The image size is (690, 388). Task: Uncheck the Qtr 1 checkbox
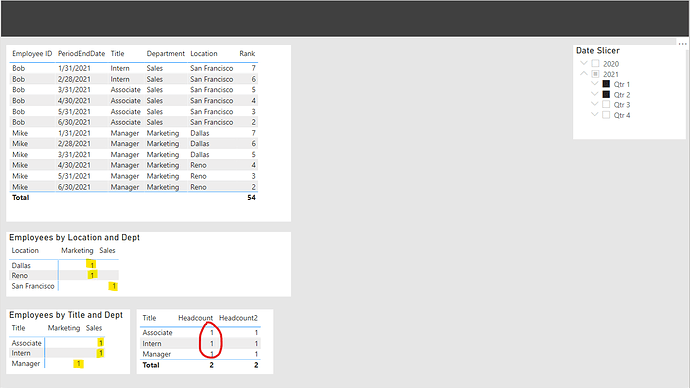[606, 84]
